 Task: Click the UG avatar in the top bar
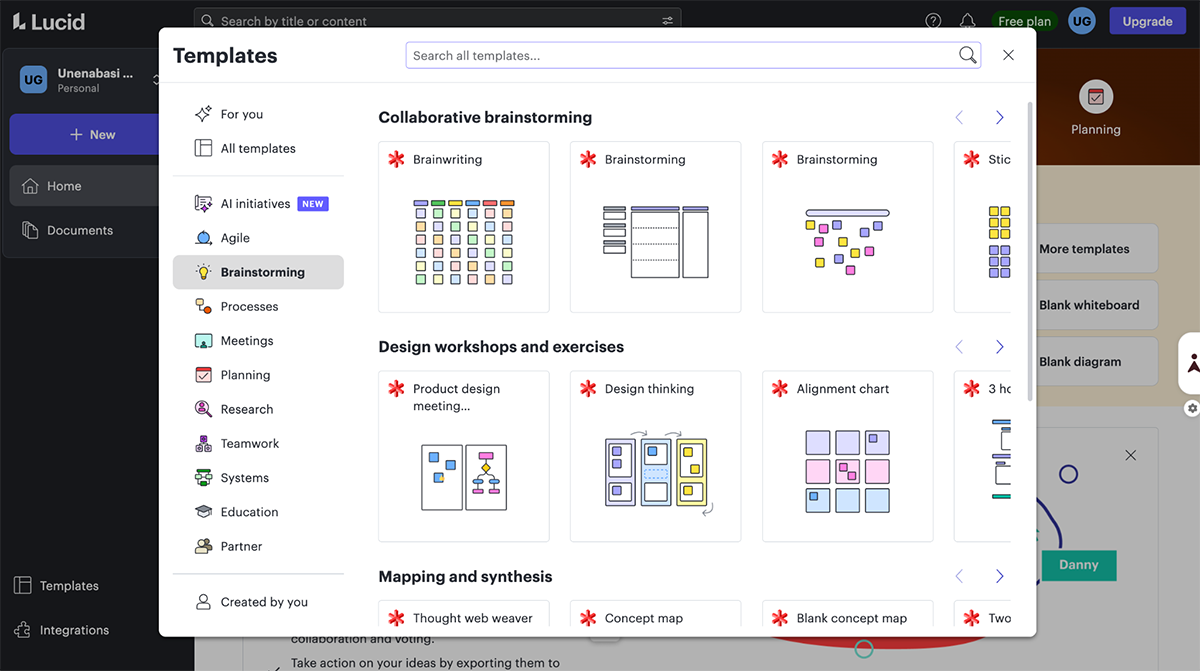tap(1081, 20)
